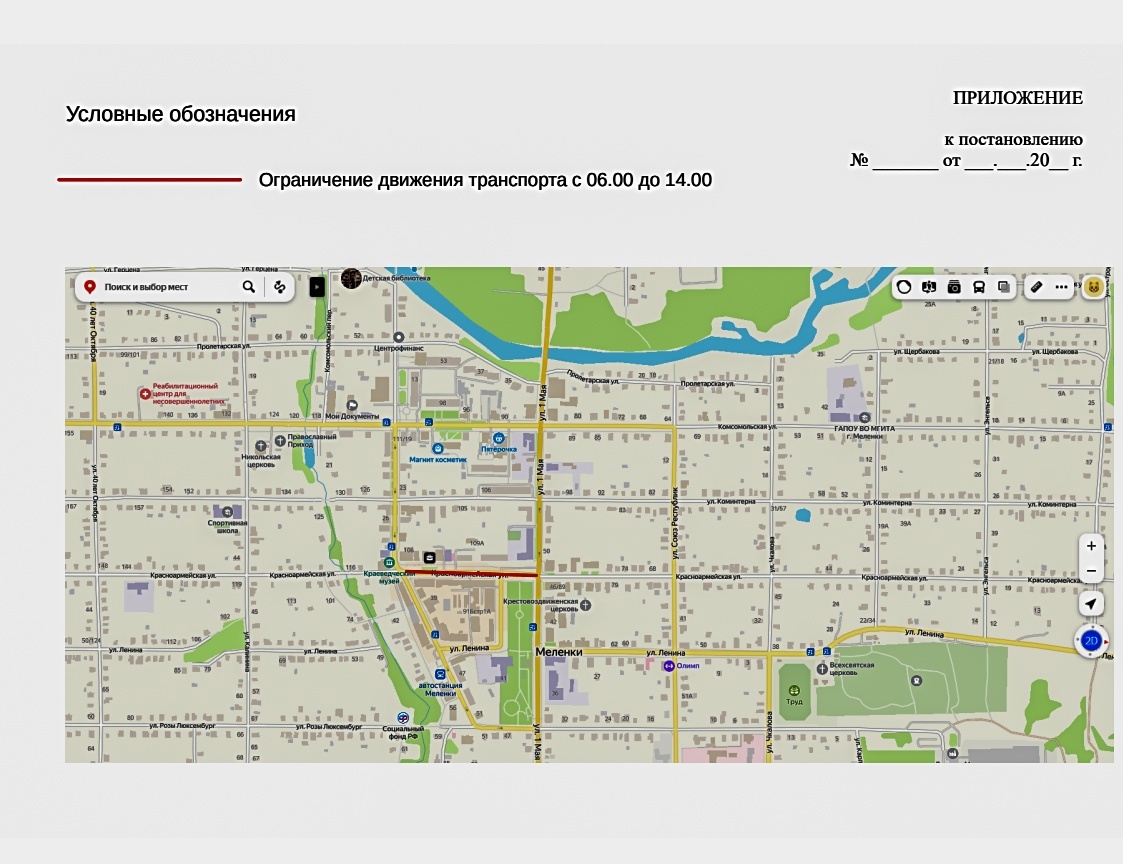Click the red Yandex Maps pin logo
Viewport: 1123px width, 864px height.
click(x=90, y=287)
